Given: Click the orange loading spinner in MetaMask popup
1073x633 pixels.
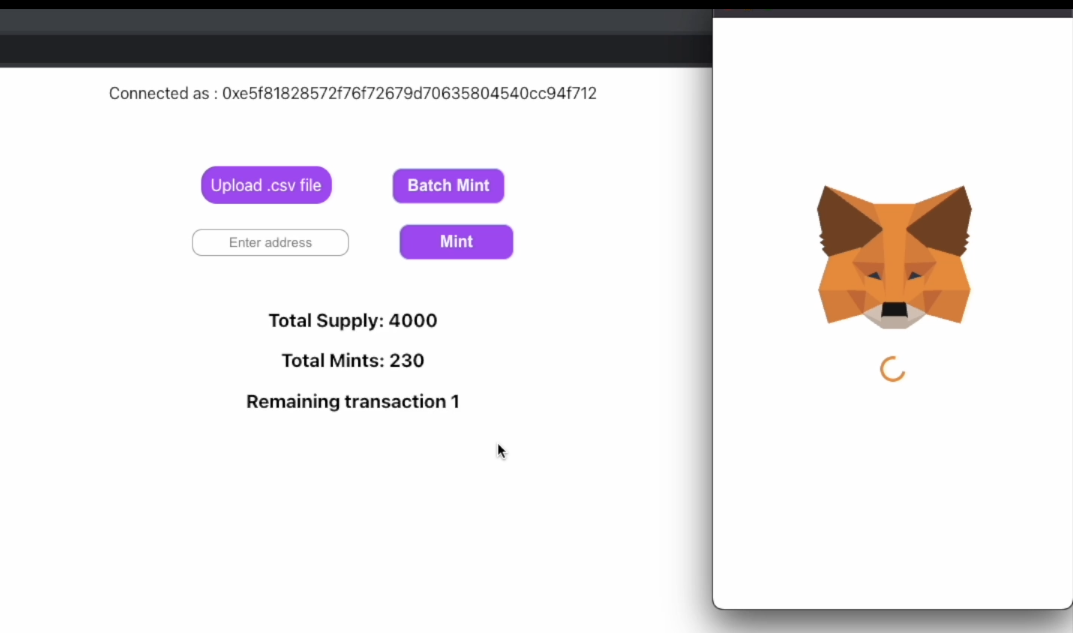Looking at the screenshot, I should 893,368.
